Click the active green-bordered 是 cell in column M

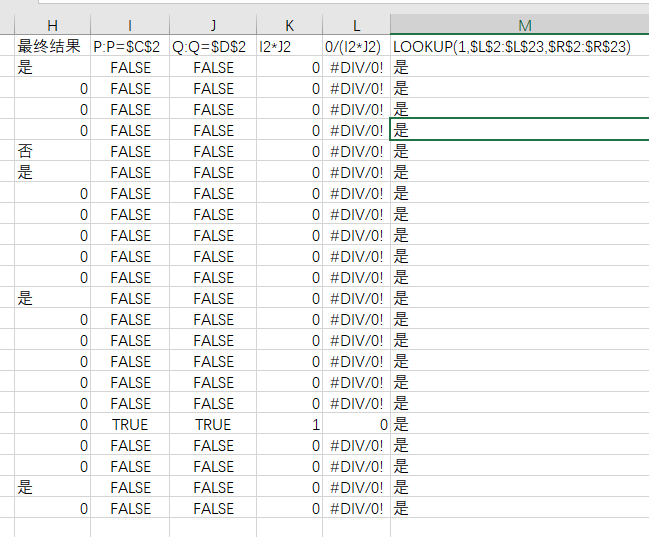click(x=519, y=130)
